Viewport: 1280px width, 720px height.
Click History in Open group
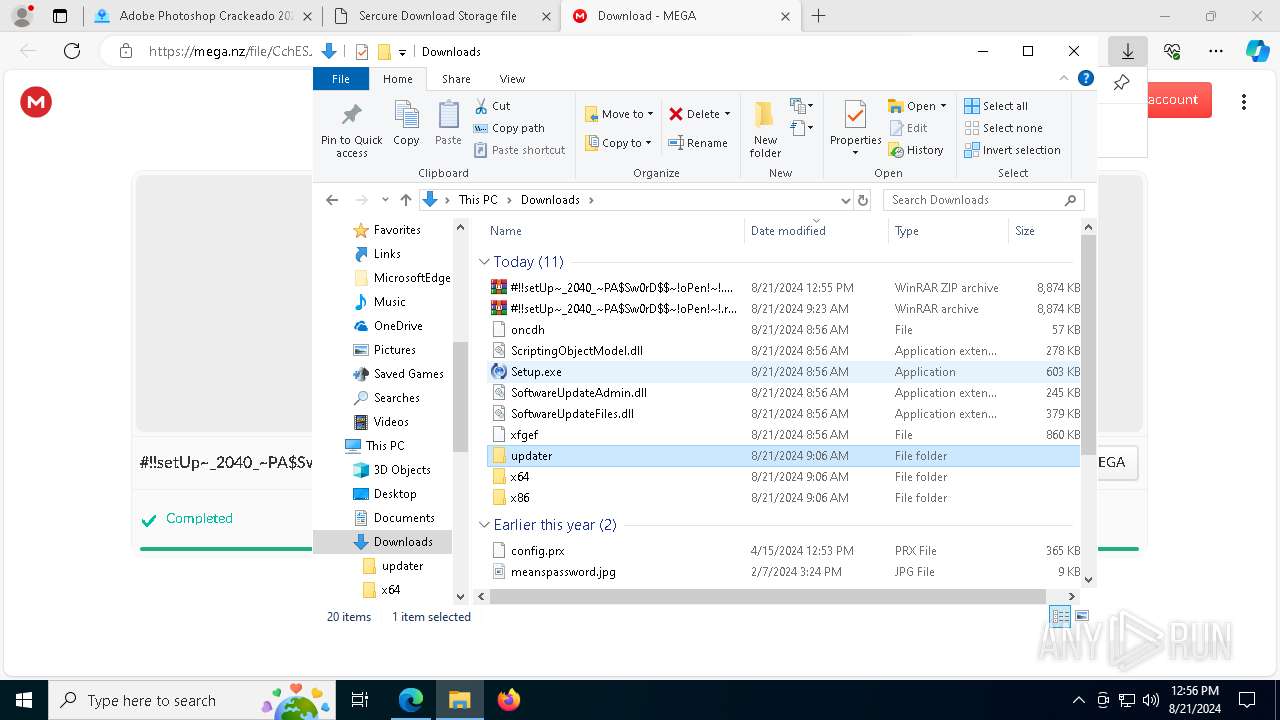coord(915,150)
